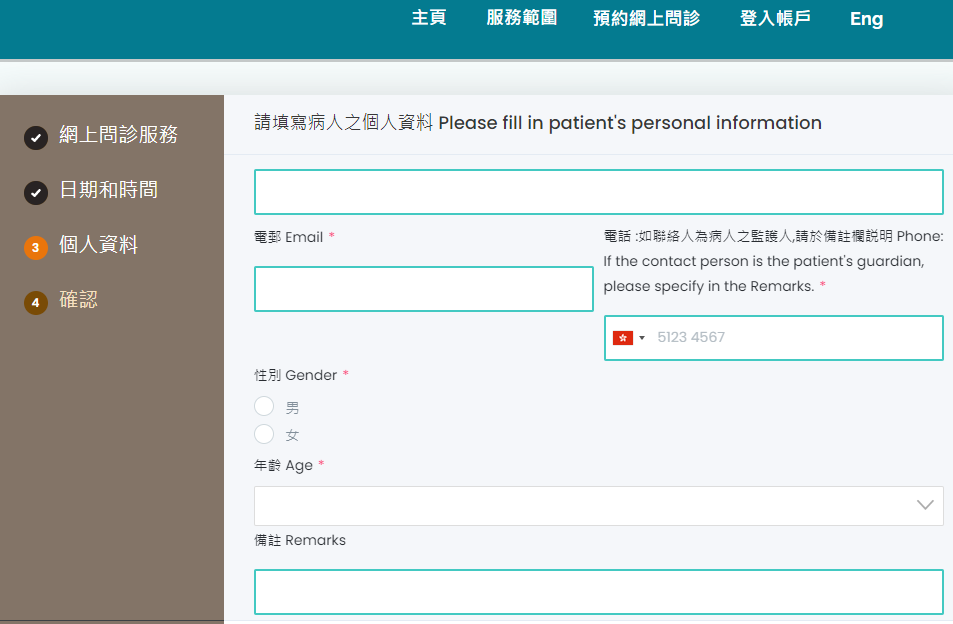Switch language with the Eng link

866,19
